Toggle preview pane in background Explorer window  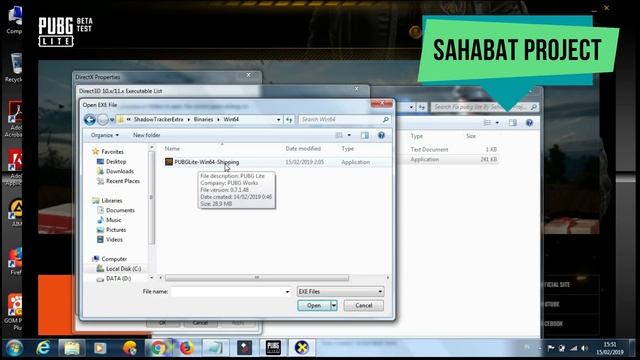[x=513, y=123]
